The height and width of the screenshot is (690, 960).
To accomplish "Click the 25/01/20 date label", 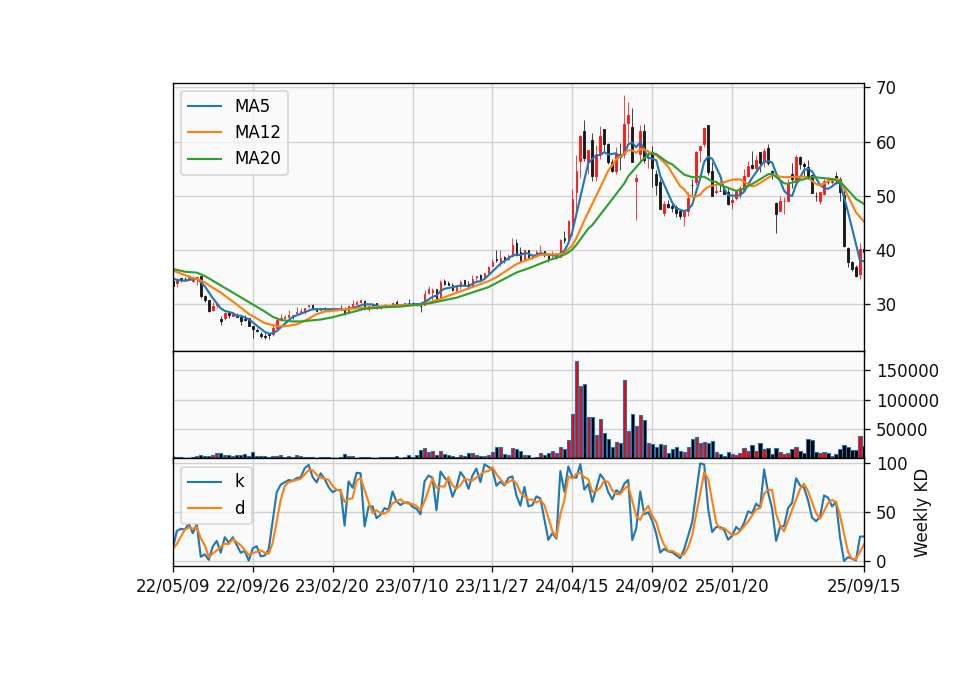I will (732, 586).
